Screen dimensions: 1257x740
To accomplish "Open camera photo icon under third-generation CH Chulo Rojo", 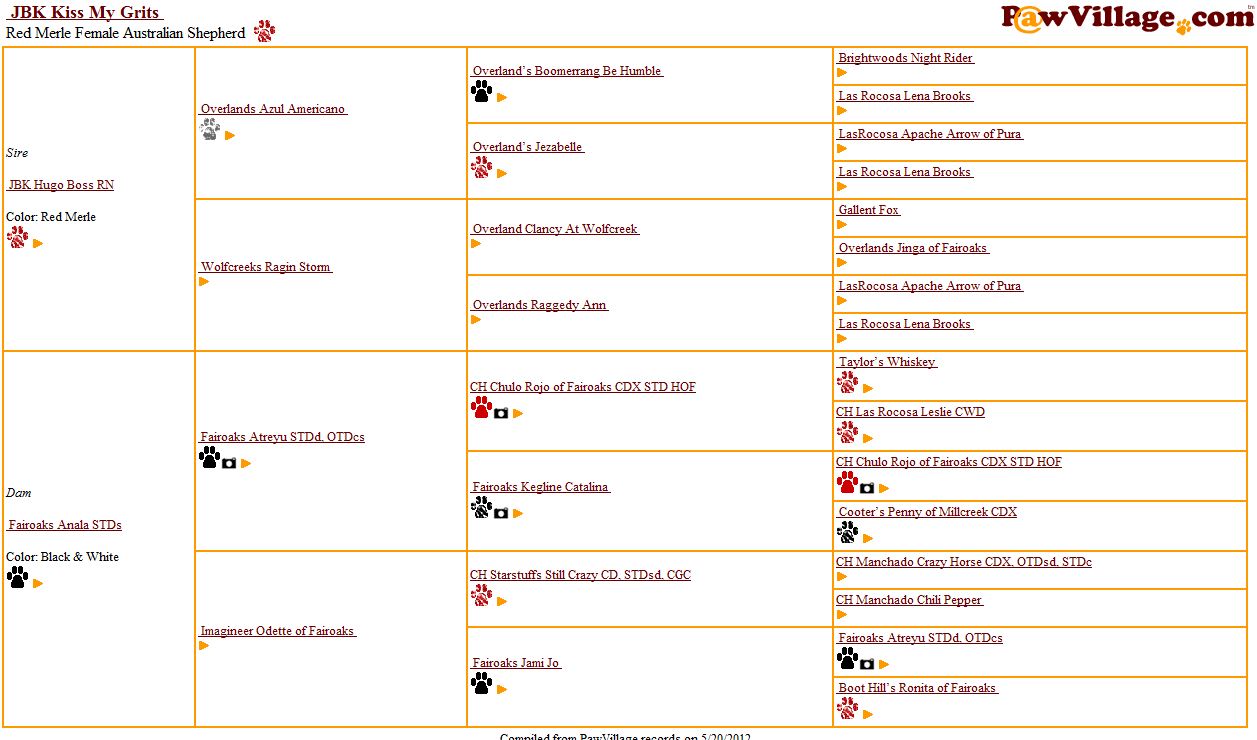I will pos(501,413).
